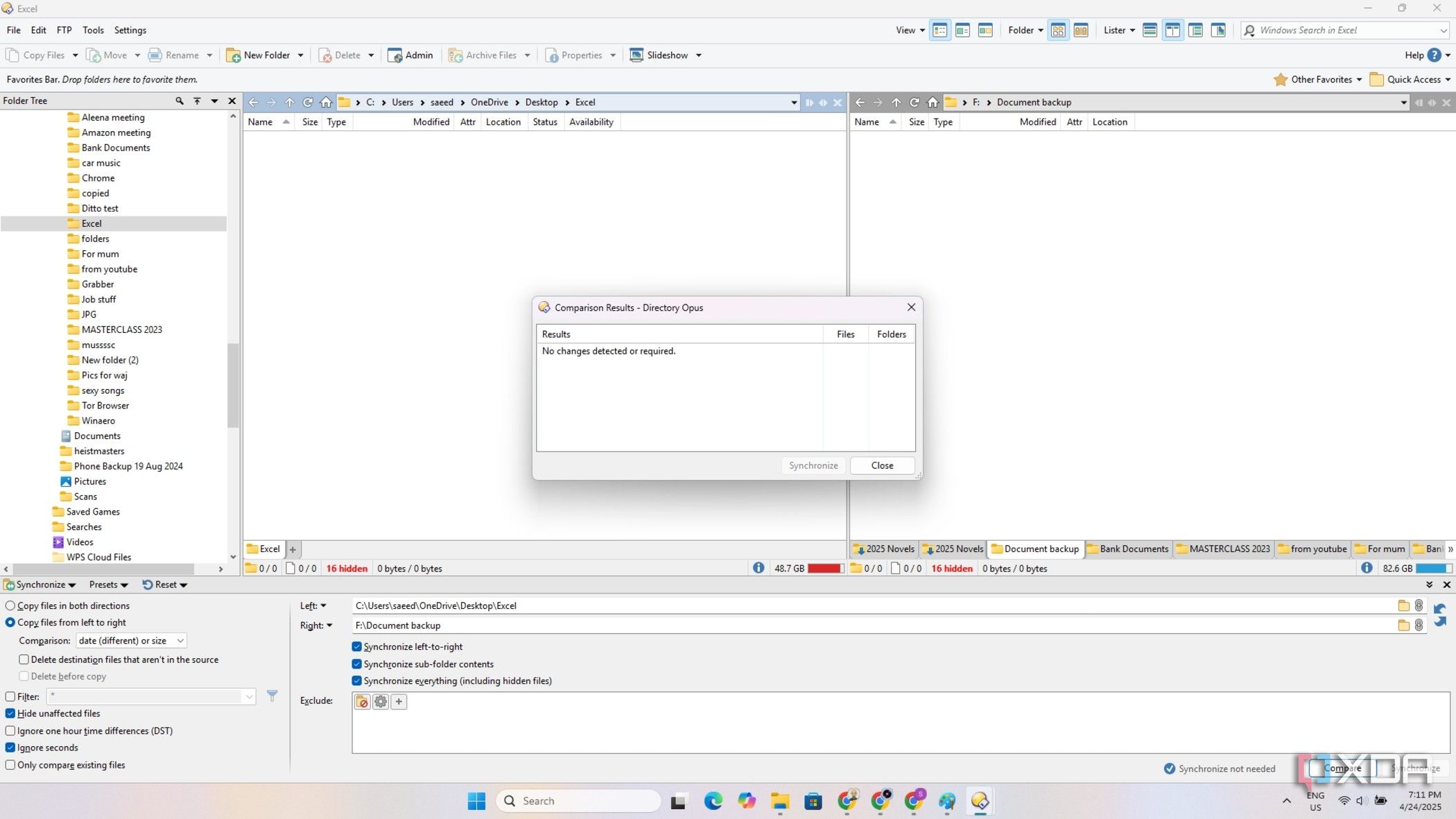Enable Ignore one hour time differences

point(10,731)
